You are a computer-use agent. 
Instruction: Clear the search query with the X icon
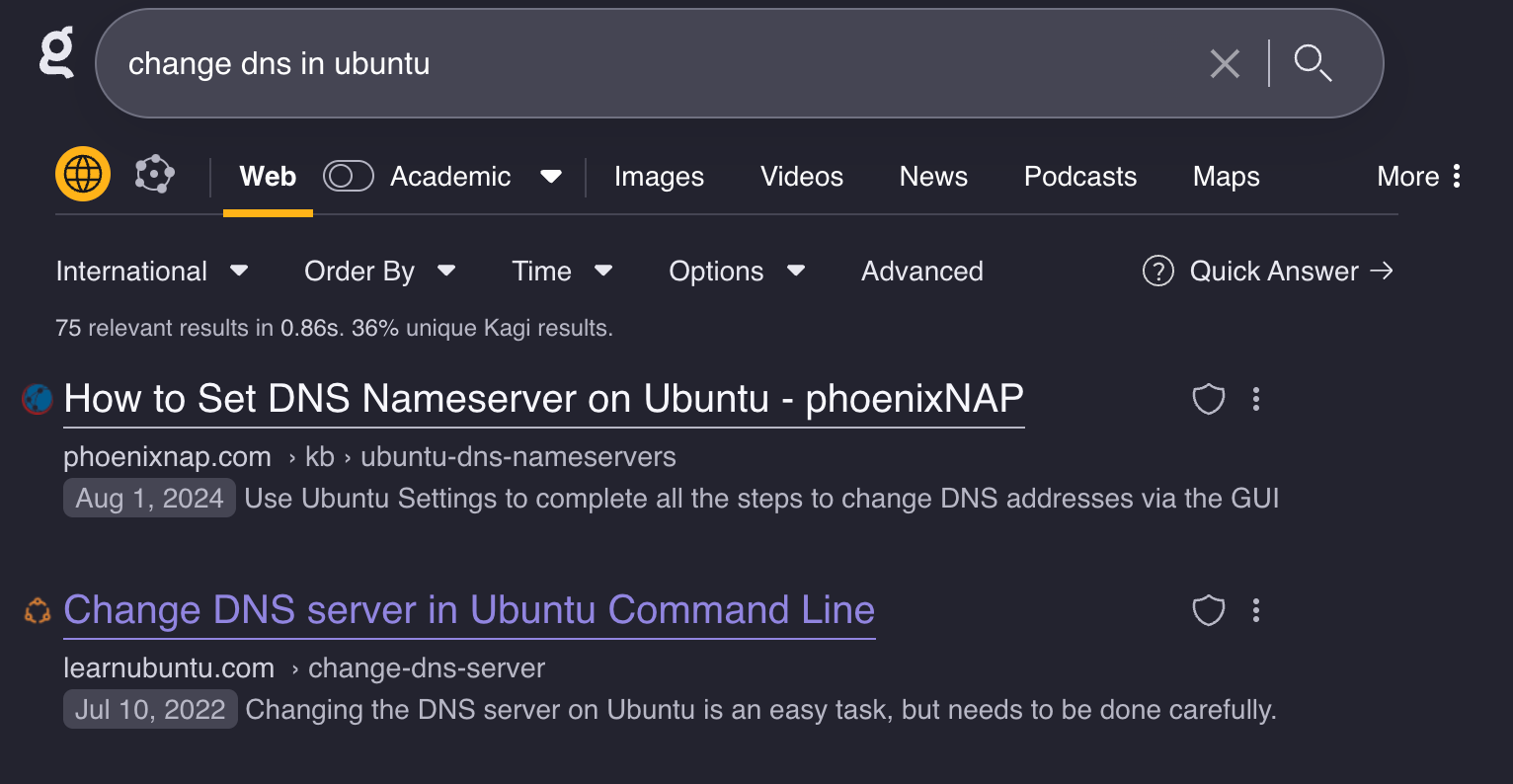point(1225,64)
